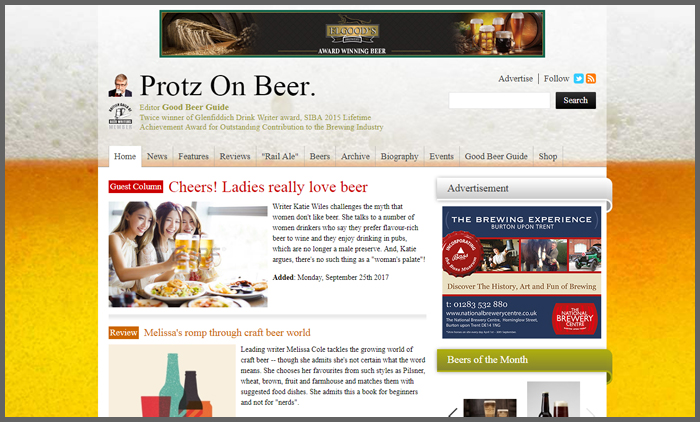
Task: Click the Search button
Action: [575, 100]
